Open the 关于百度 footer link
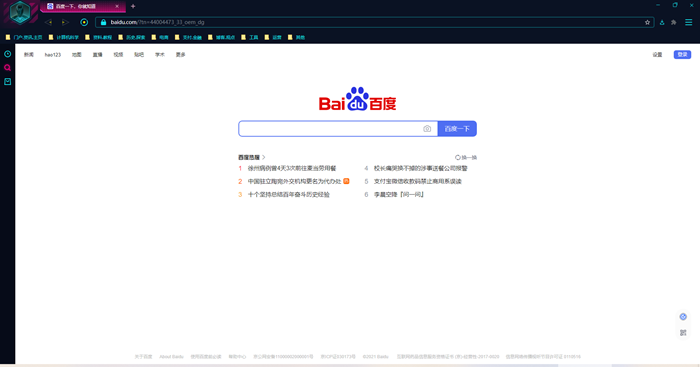 click(x=143, y=357)
